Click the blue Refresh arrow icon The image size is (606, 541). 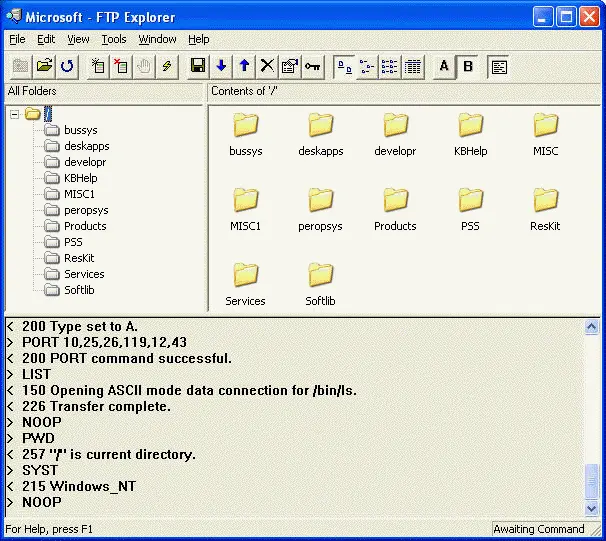coord(67,66)
